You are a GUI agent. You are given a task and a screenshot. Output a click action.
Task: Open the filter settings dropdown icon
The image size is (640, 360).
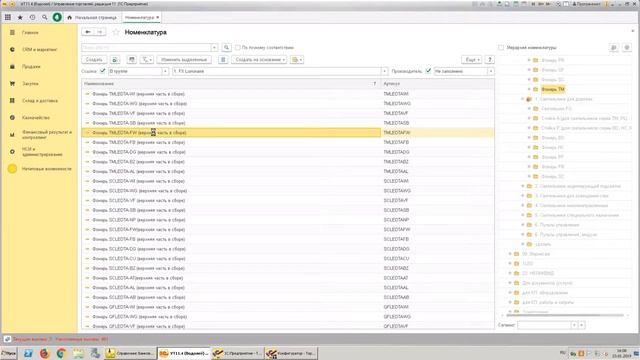pos(147,60)
